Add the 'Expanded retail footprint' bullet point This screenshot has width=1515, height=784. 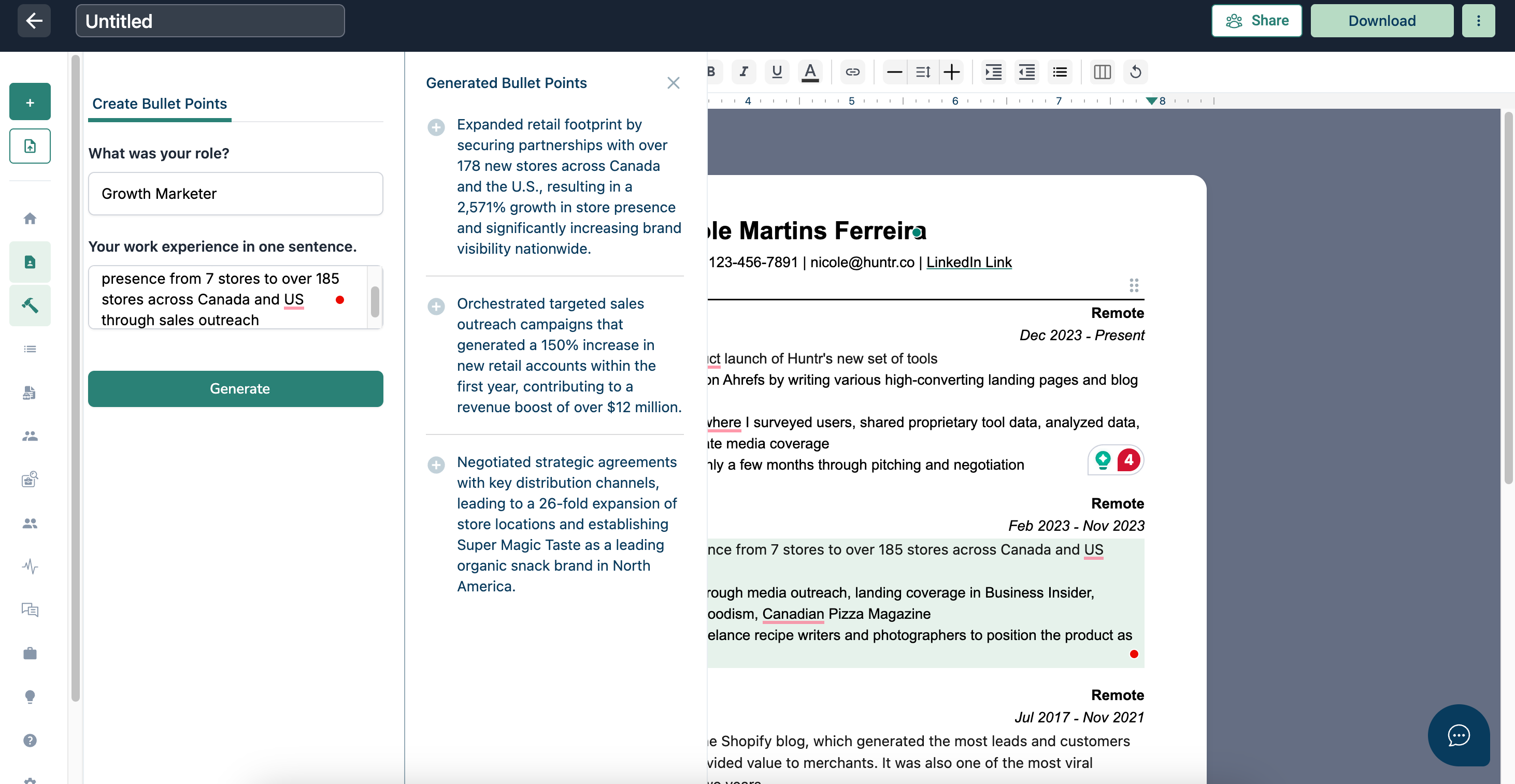tap(436, 127)
